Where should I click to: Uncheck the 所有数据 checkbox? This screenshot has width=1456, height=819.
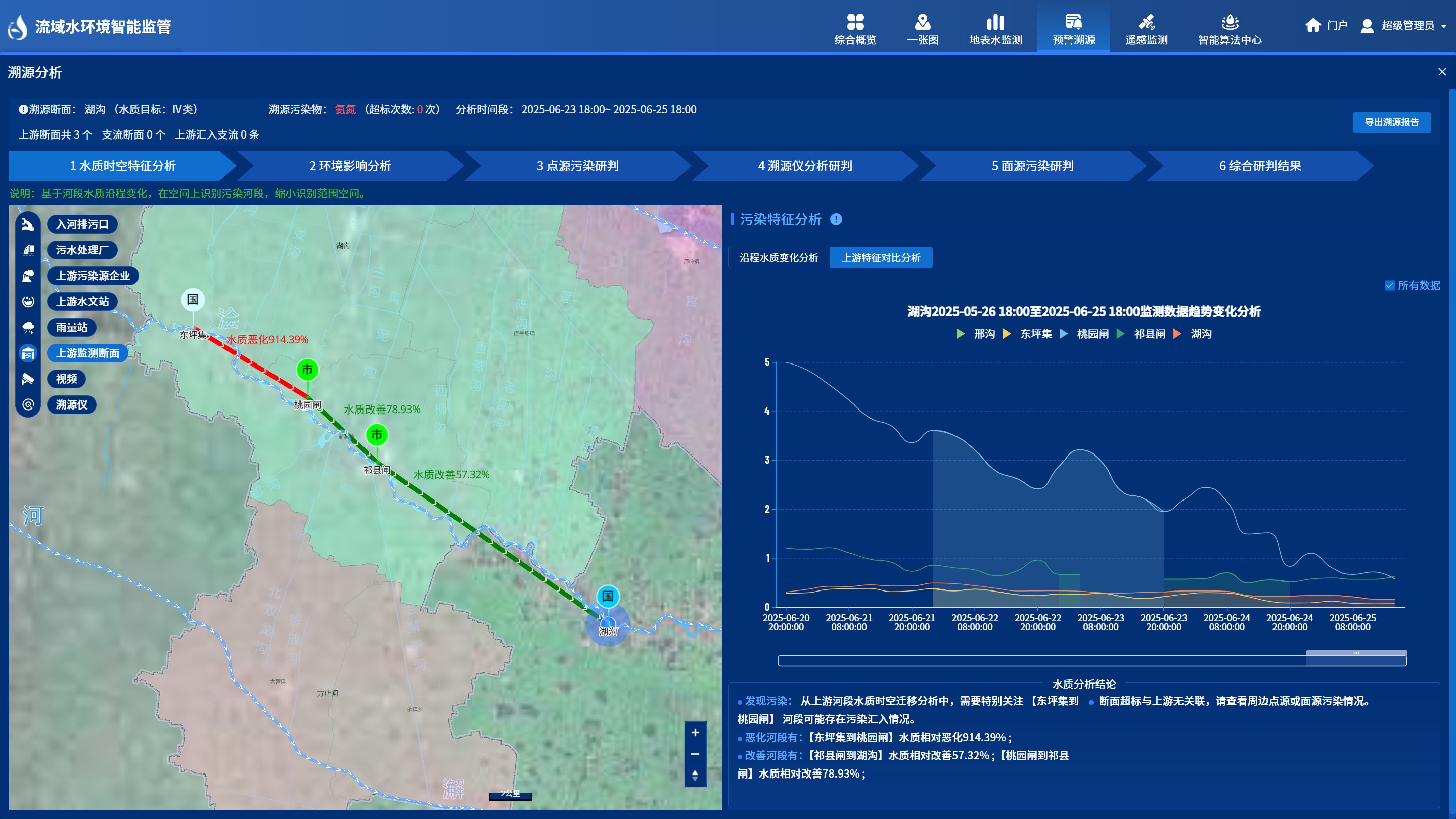coord(1389,286)
